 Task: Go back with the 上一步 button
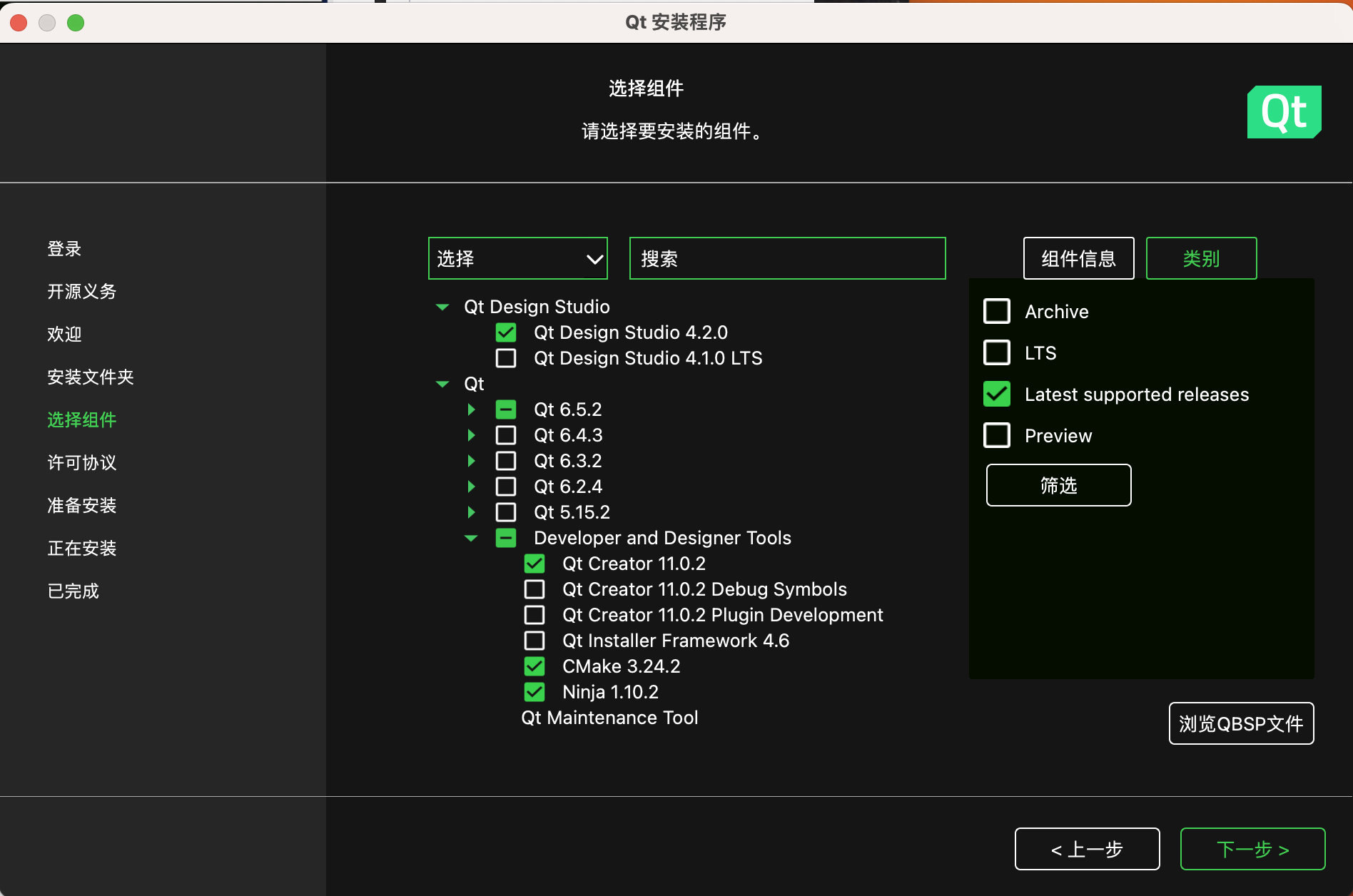click(1087, 849)
